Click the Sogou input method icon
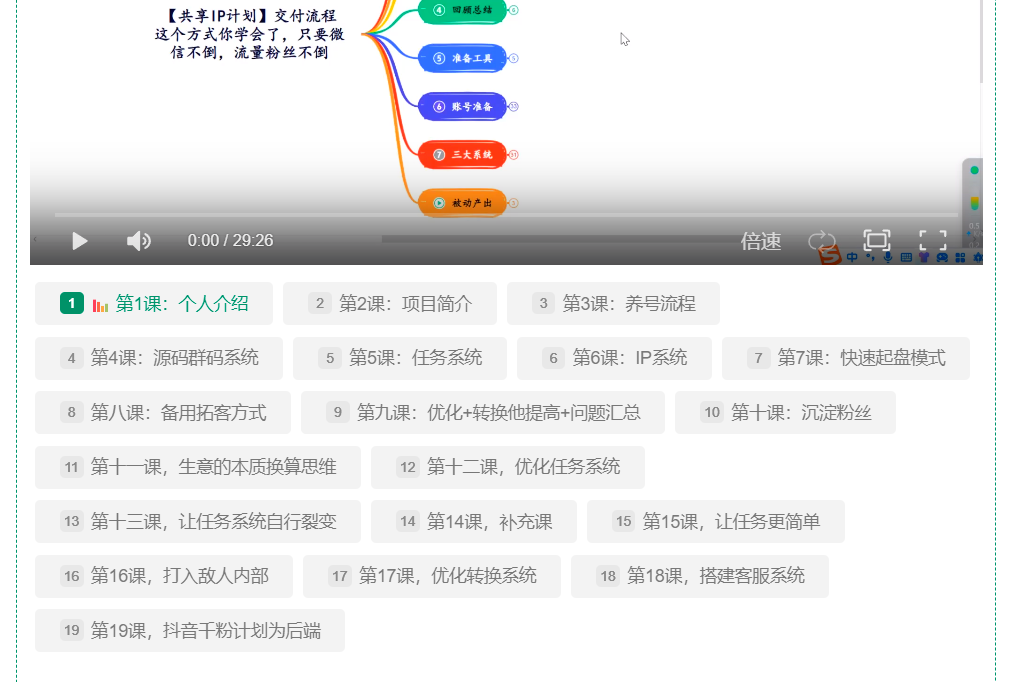This screenshot has width=1010, height=682. tap(830, 256)
